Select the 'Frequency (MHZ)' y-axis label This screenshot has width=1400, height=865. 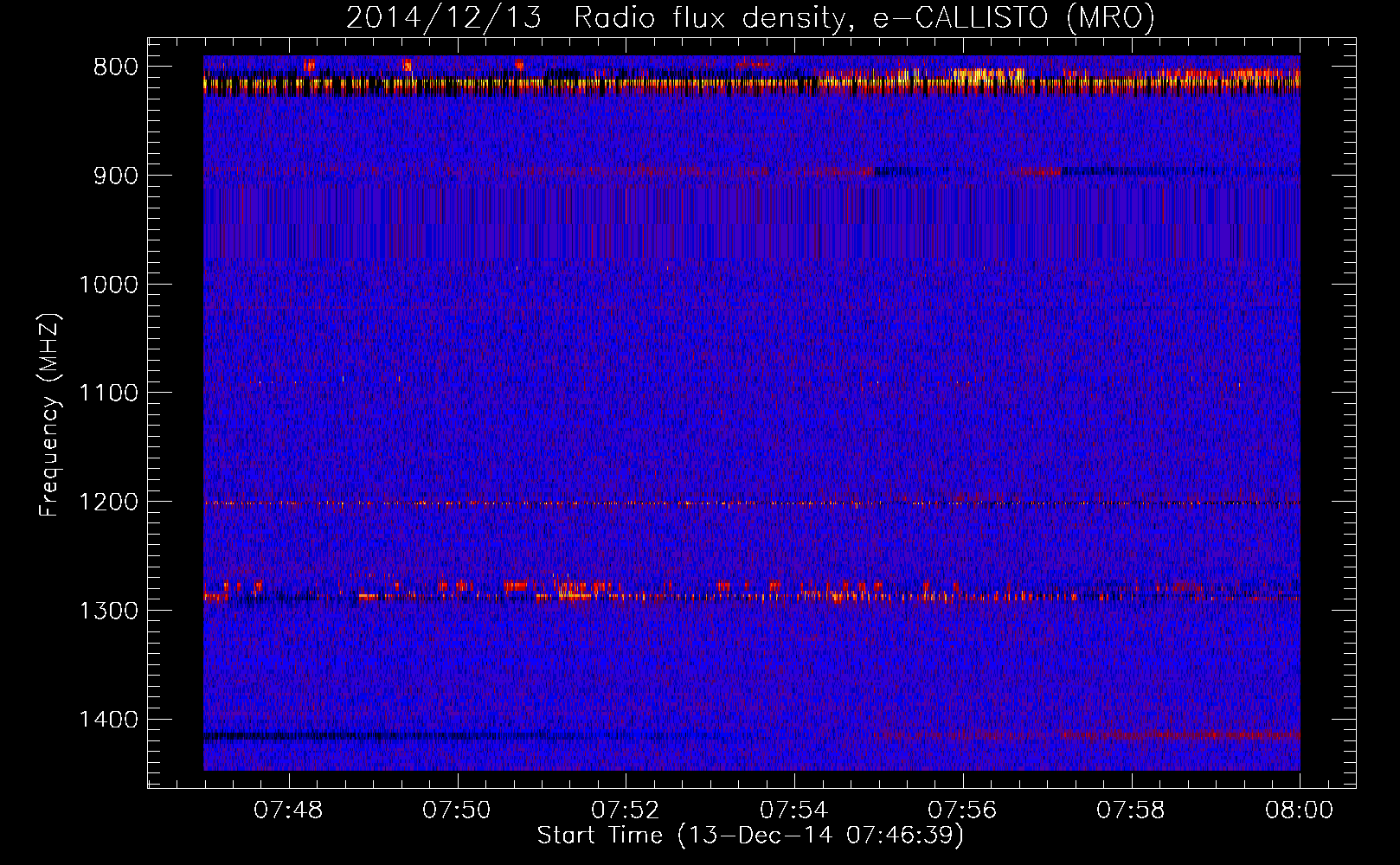(x=50, y=414)
